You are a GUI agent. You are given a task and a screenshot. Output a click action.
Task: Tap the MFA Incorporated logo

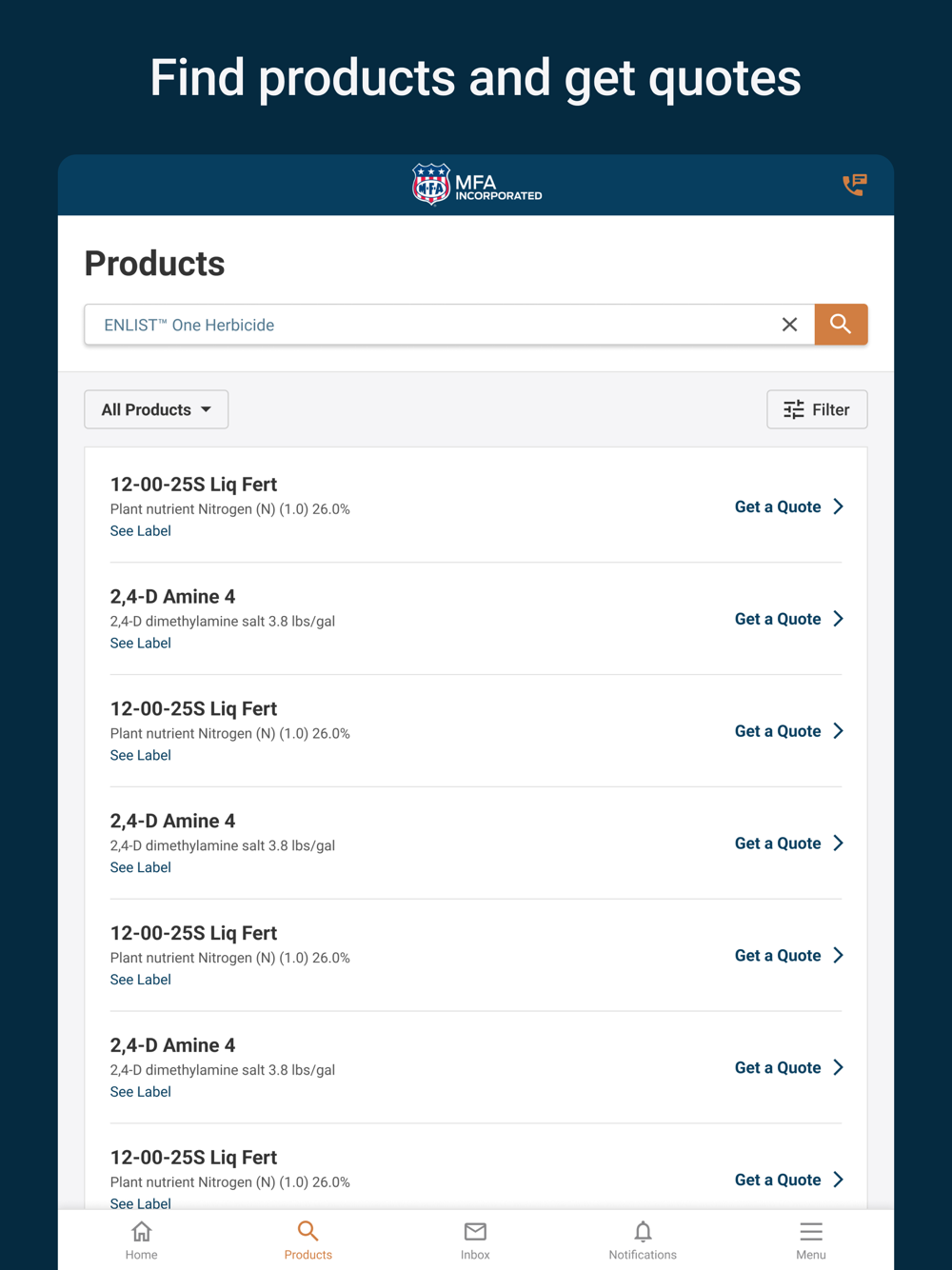click(476, 185)
